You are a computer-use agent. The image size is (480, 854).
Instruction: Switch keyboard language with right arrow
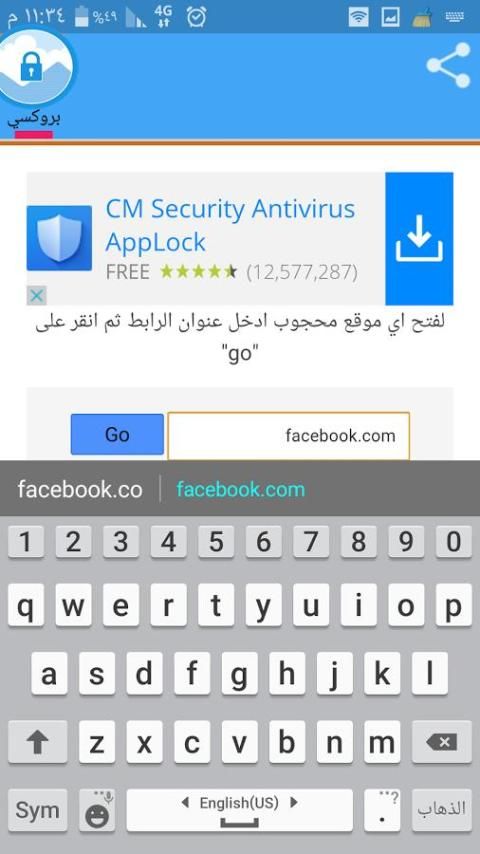pyautogui.click(x=294, y=802)
